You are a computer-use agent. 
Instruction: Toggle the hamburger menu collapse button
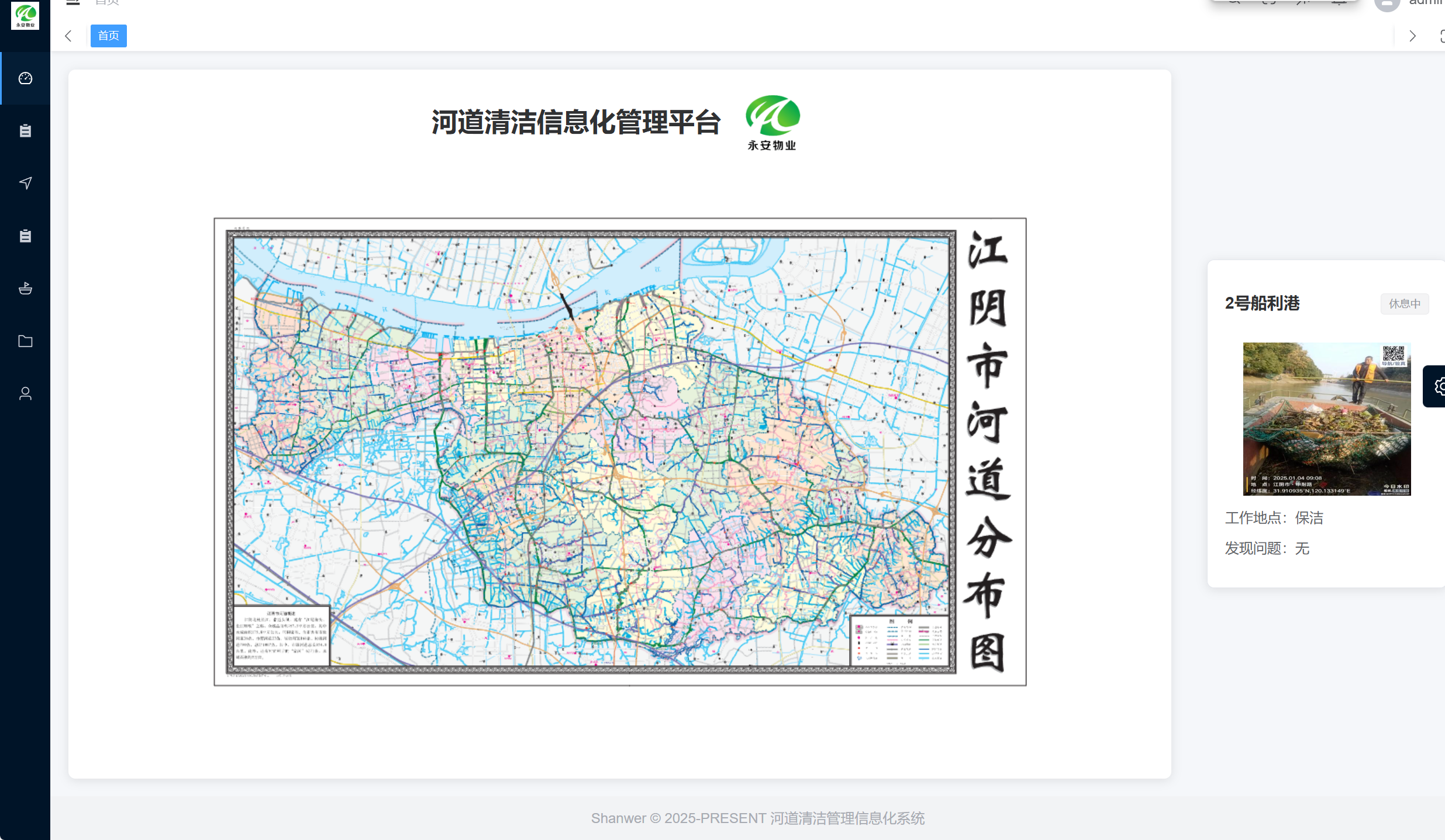pyautogui.click(x=73, y=2)
